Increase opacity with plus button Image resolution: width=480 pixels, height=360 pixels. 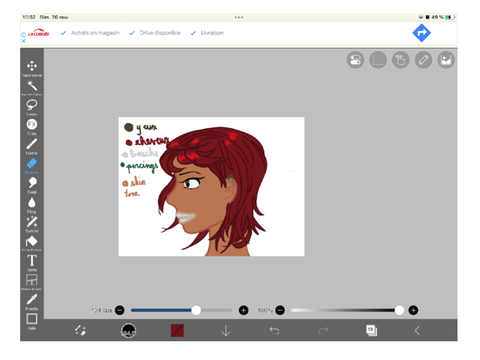coord(413,310)
